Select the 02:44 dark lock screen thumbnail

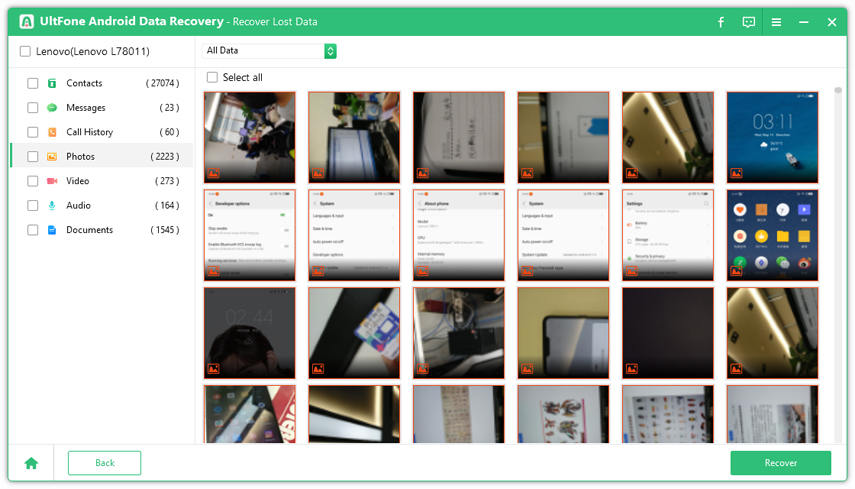249,333
